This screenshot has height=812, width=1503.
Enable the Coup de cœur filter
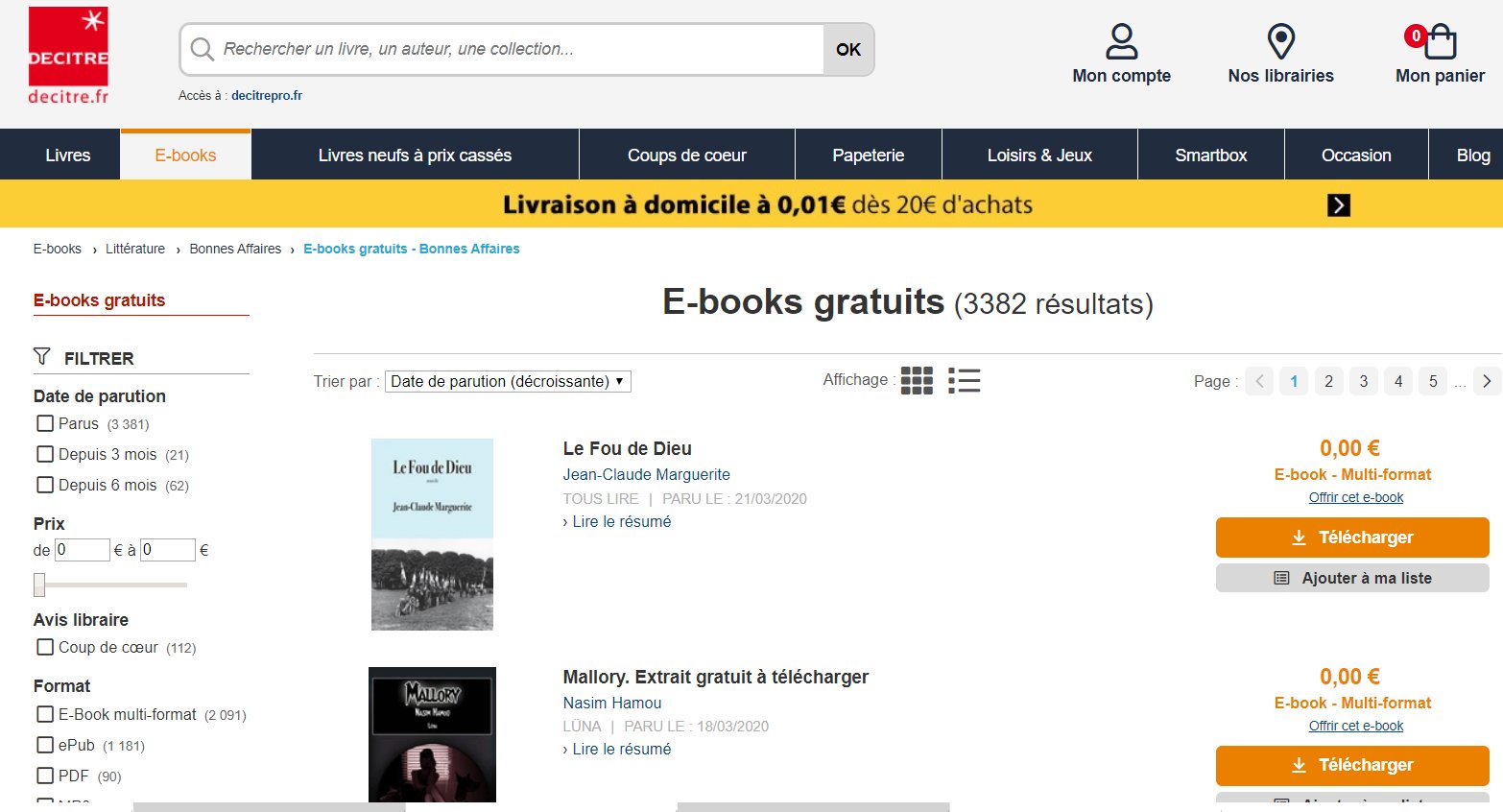(x=45, y=647)
